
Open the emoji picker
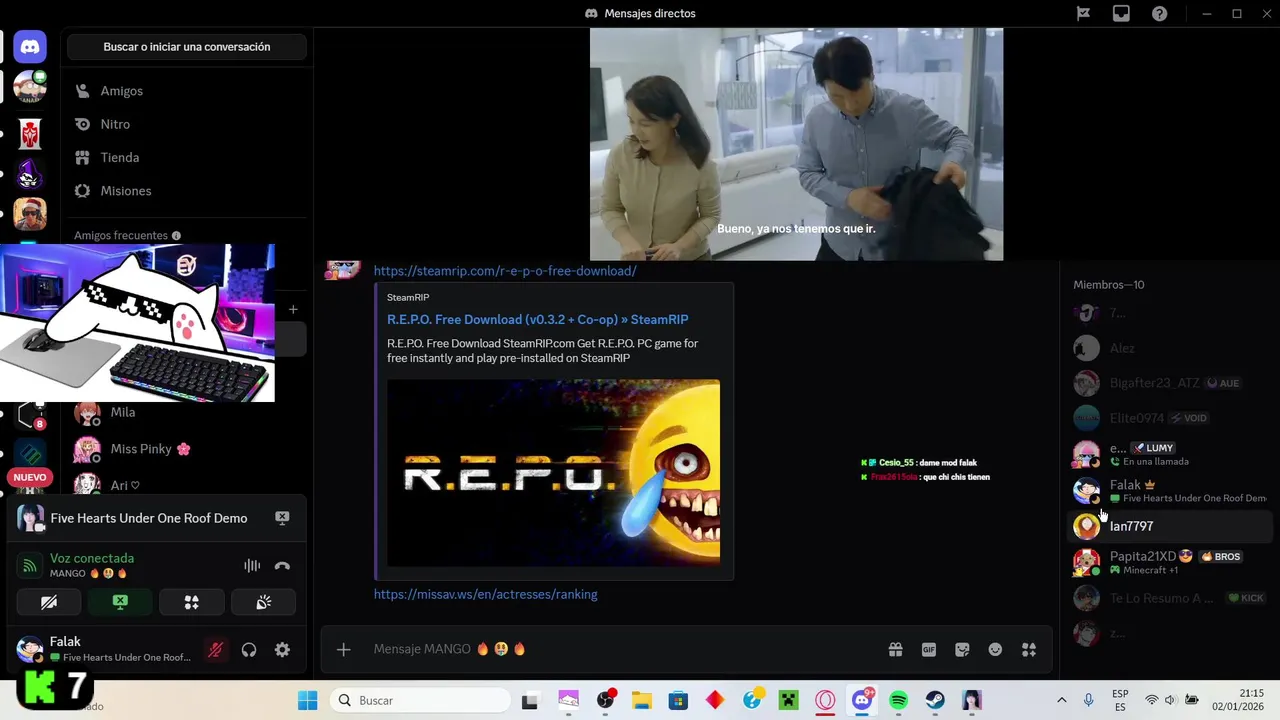(x=995, y=650)
